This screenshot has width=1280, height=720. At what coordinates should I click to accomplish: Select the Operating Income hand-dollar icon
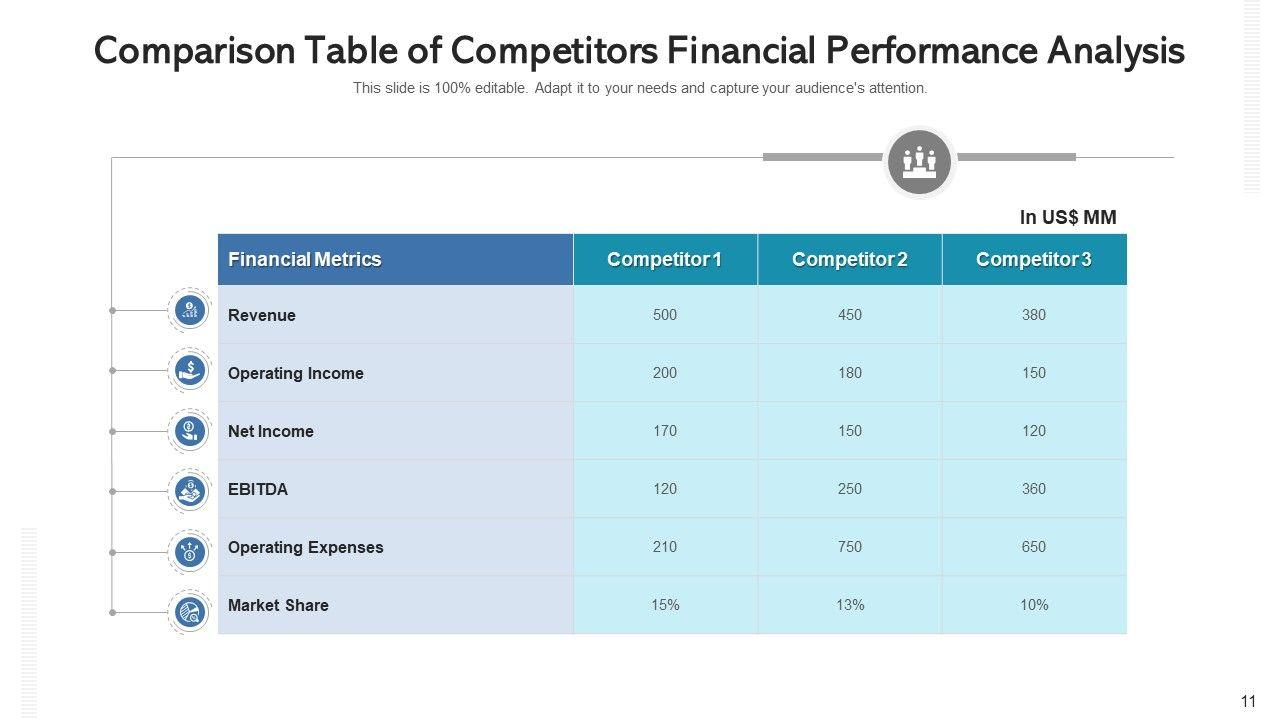tap(190, 371)
